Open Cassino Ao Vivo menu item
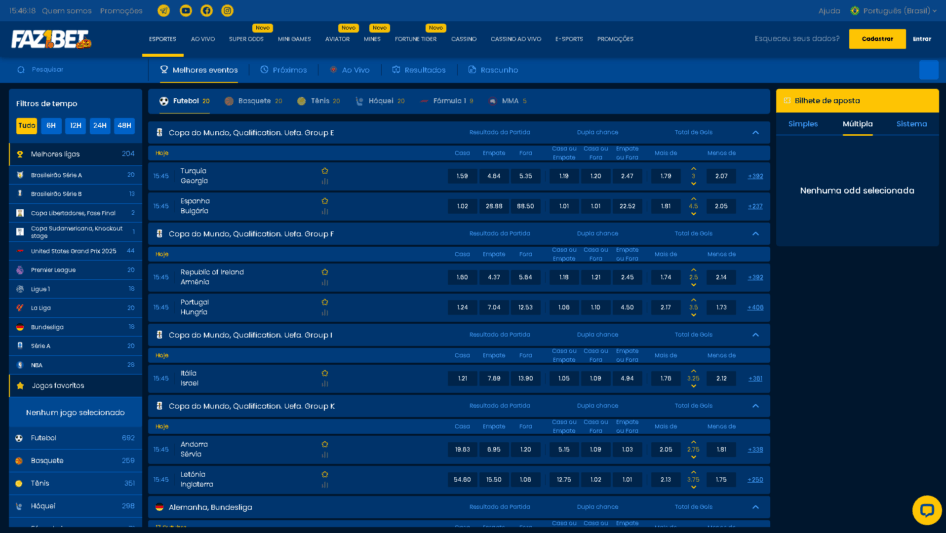Screen dimensions: 946x533 pos(516,39)
